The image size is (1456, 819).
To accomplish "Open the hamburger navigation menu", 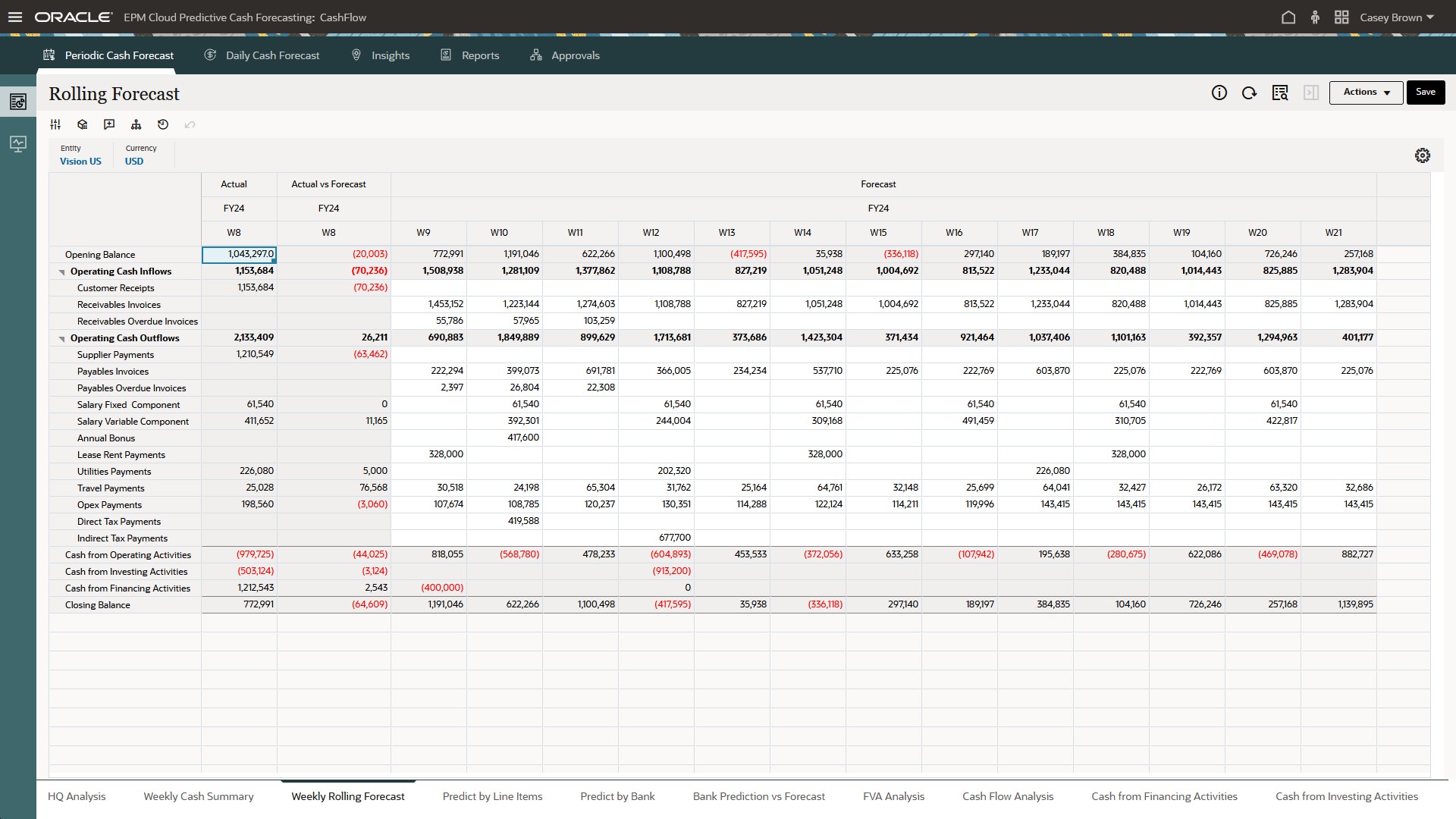I will tap(15, 17).
